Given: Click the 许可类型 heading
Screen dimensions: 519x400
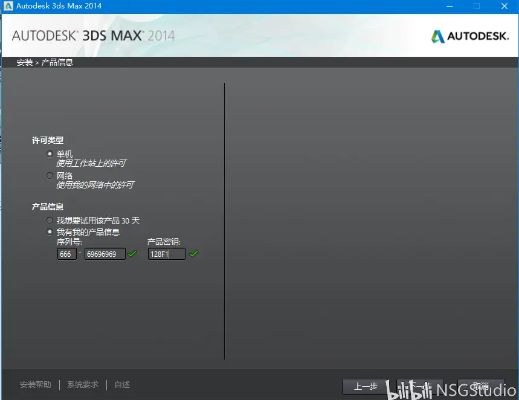Looking at the screenshot, I should tap(48, 140).
